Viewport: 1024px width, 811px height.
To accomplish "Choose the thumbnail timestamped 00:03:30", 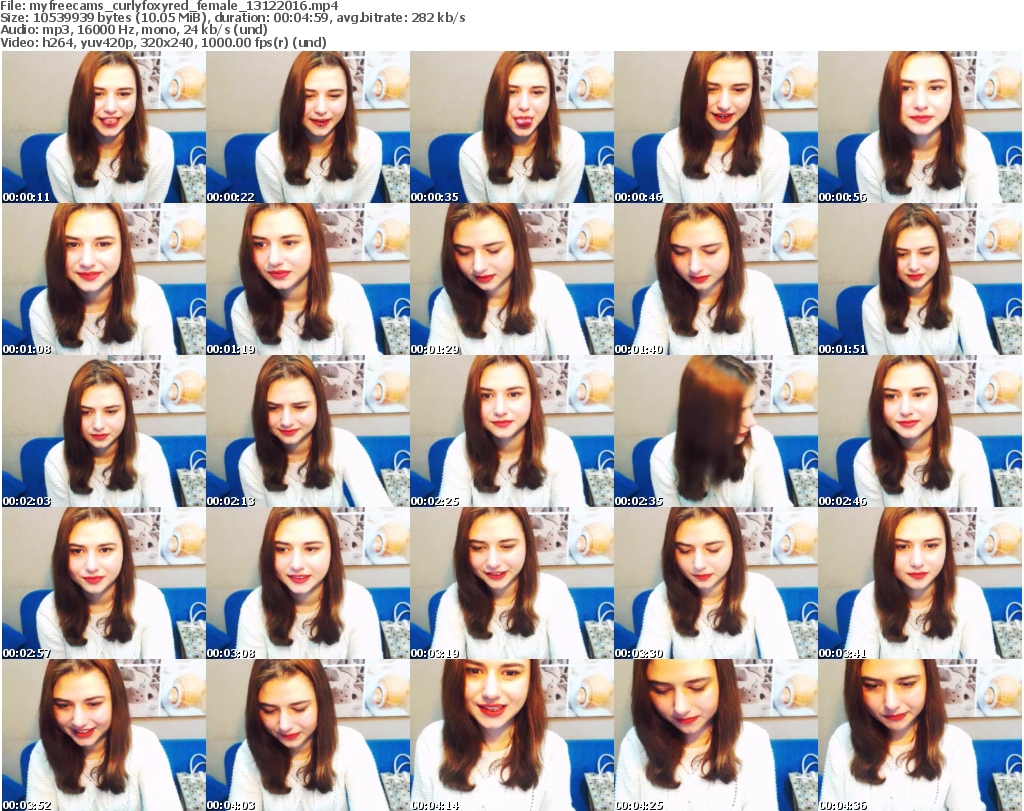I will point(716,583).
